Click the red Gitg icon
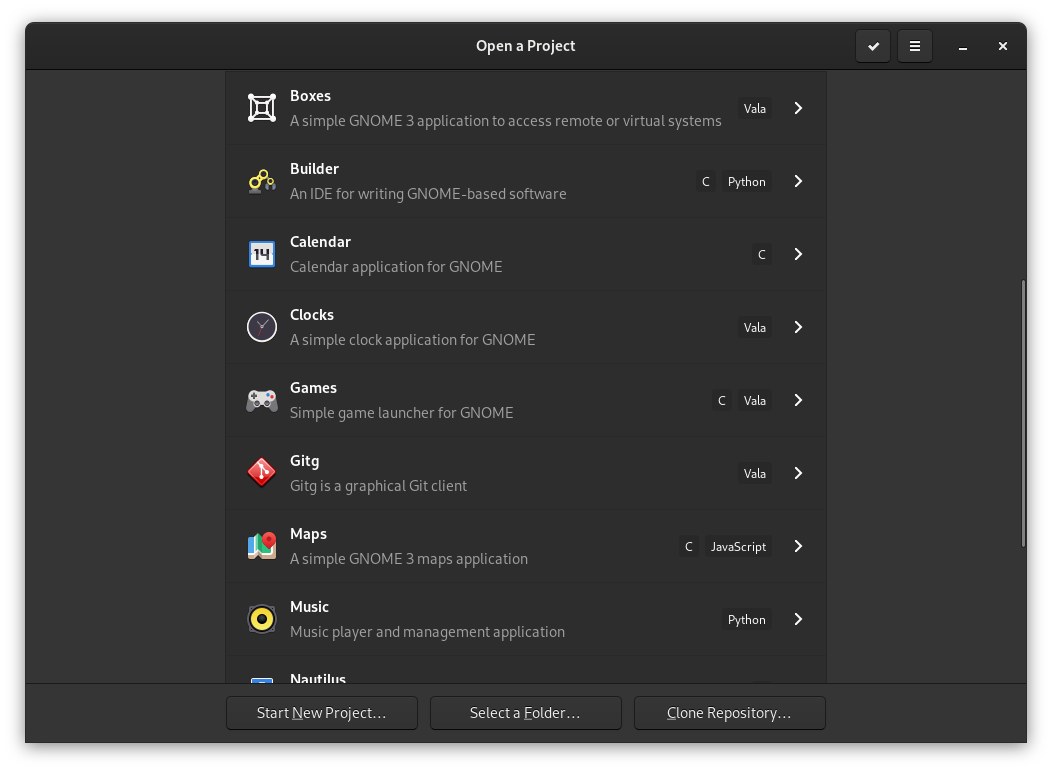Screen dimensions: 1052x771 (x=262, y=473)
